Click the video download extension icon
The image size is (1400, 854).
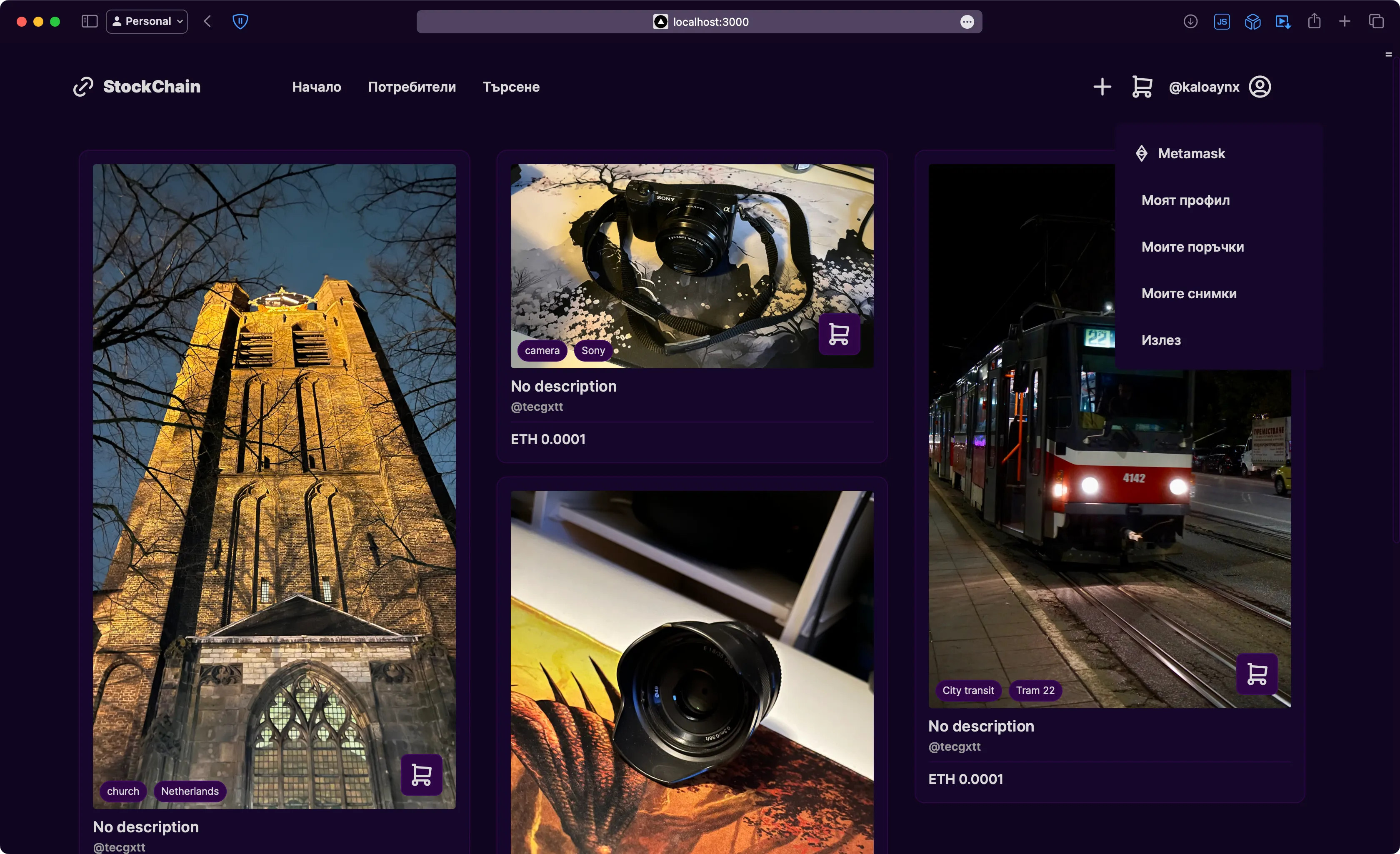pos(1283,22)
